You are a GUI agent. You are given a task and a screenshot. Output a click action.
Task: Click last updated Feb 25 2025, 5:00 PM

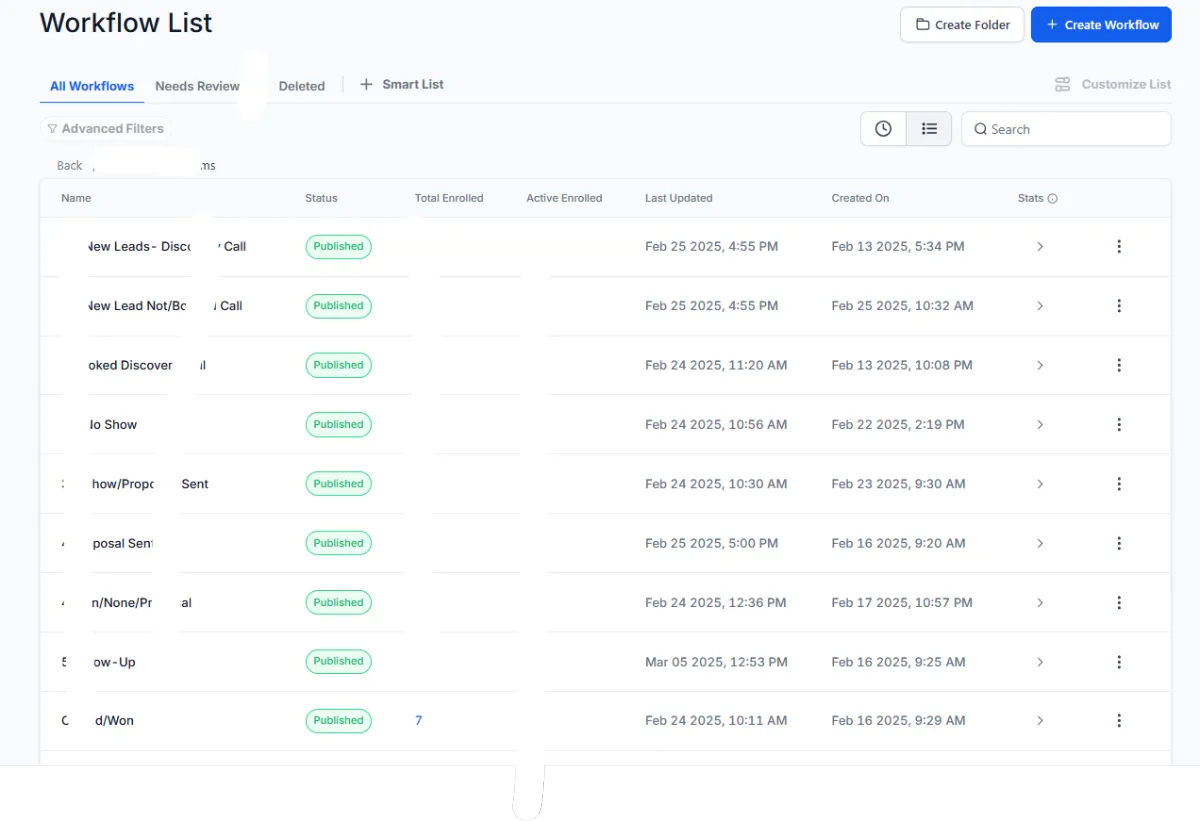[711, 543]
